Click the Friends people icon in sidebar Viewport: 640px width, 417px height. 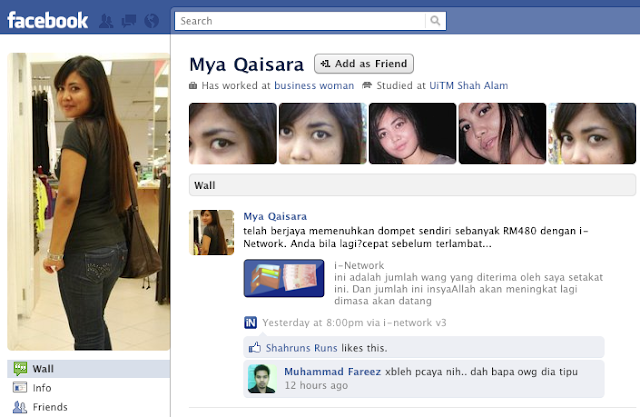(x=20, y=407)
